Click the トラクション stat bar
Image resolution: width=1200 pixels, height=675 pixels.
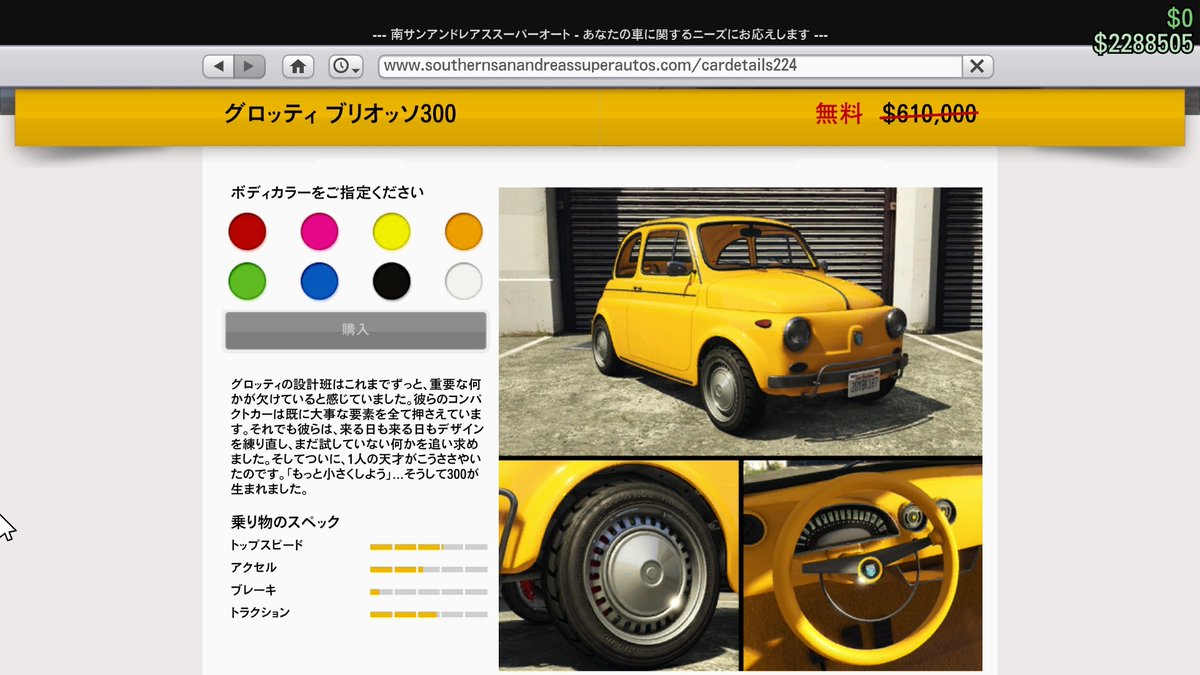click(x=429, y=614)
